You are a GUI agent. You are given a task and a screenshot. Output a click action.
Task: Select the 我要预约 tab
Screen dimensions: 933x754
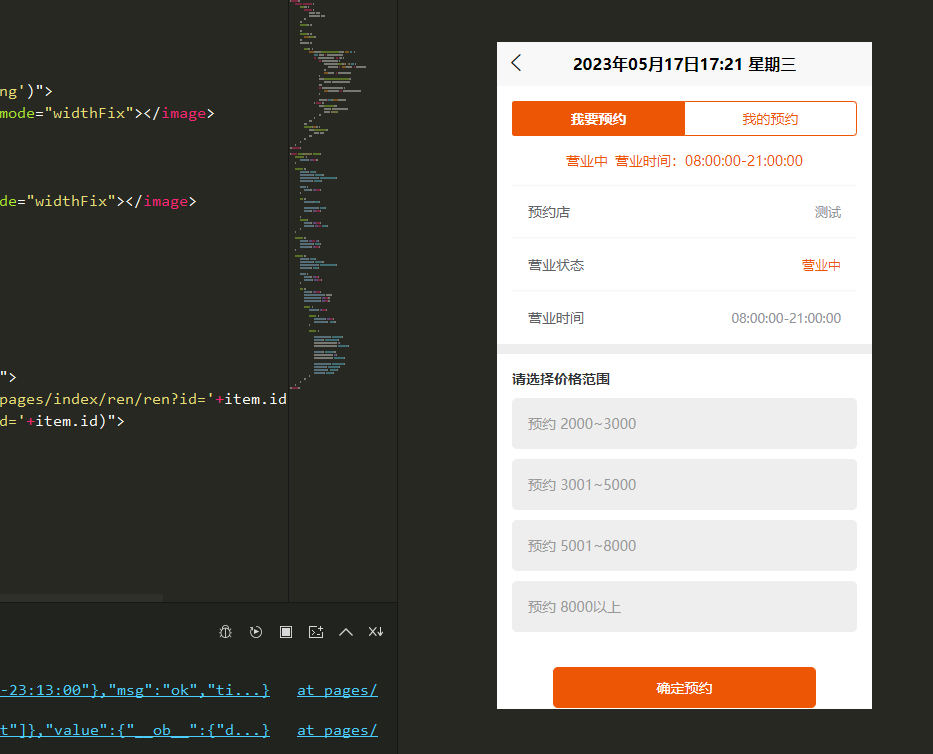click(x=598, y=119)
